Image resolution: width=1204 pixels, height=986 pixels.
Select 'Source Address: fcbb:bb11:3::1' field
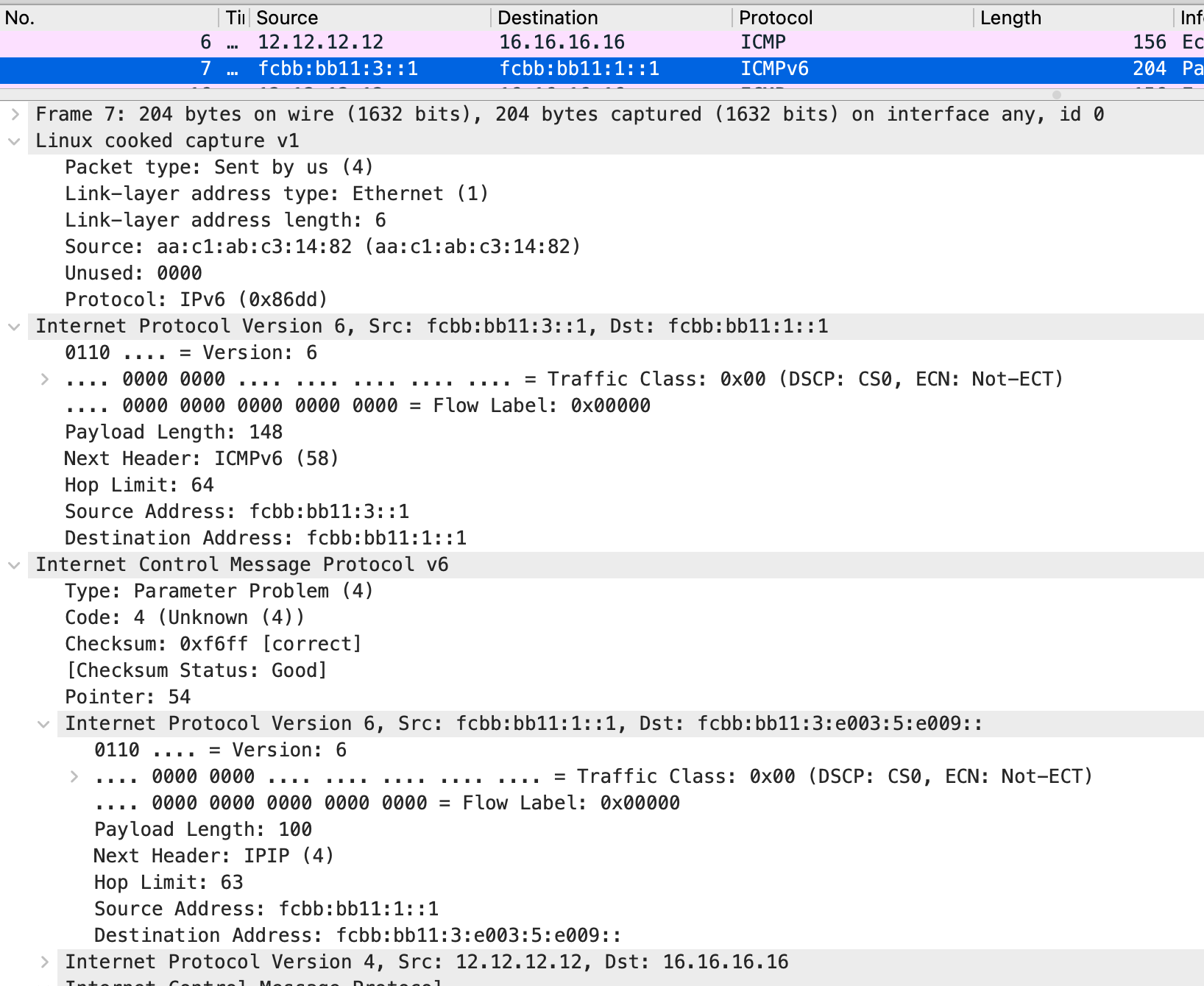coord(237,511)
